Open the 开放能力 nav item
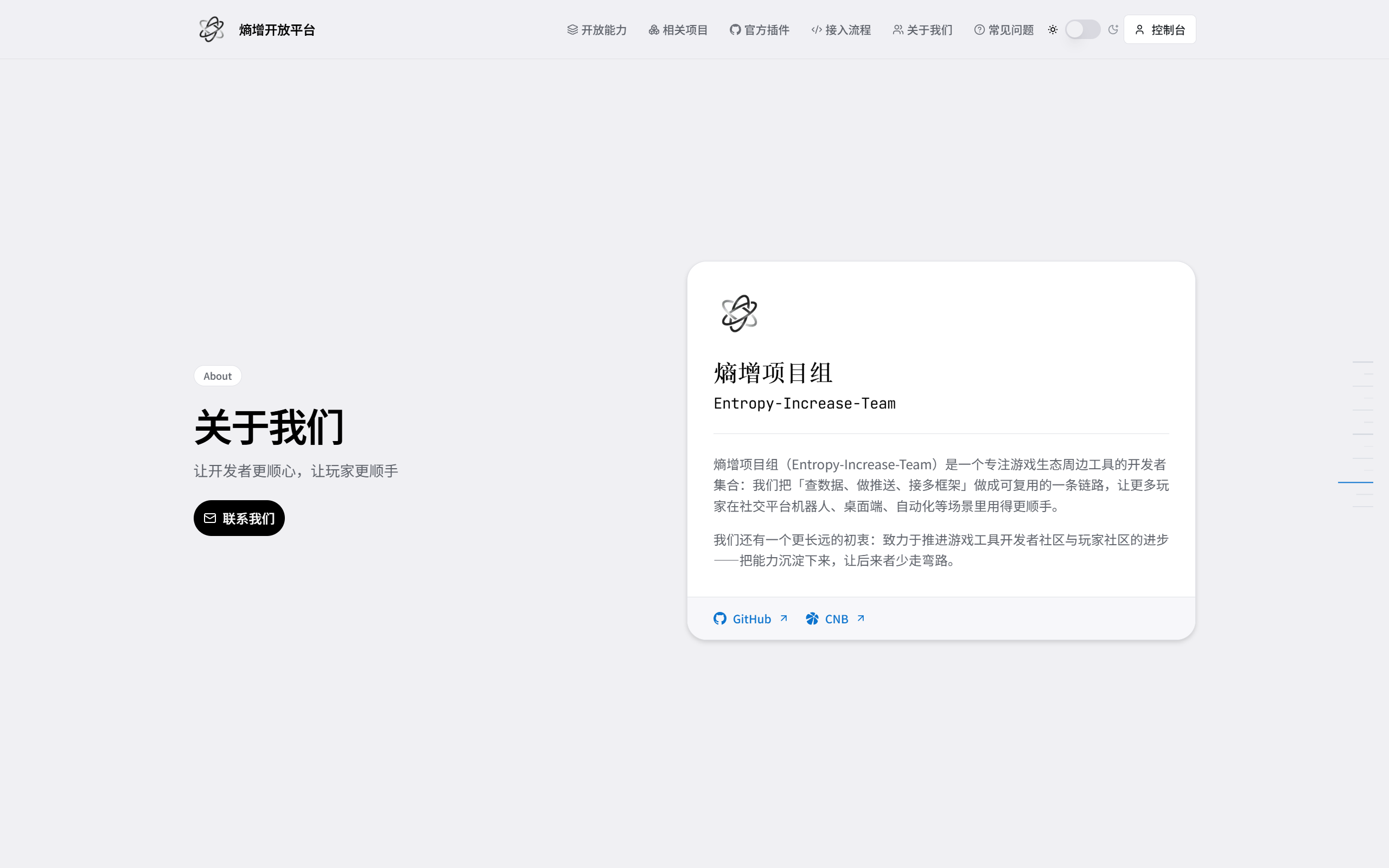 (596, 30)
